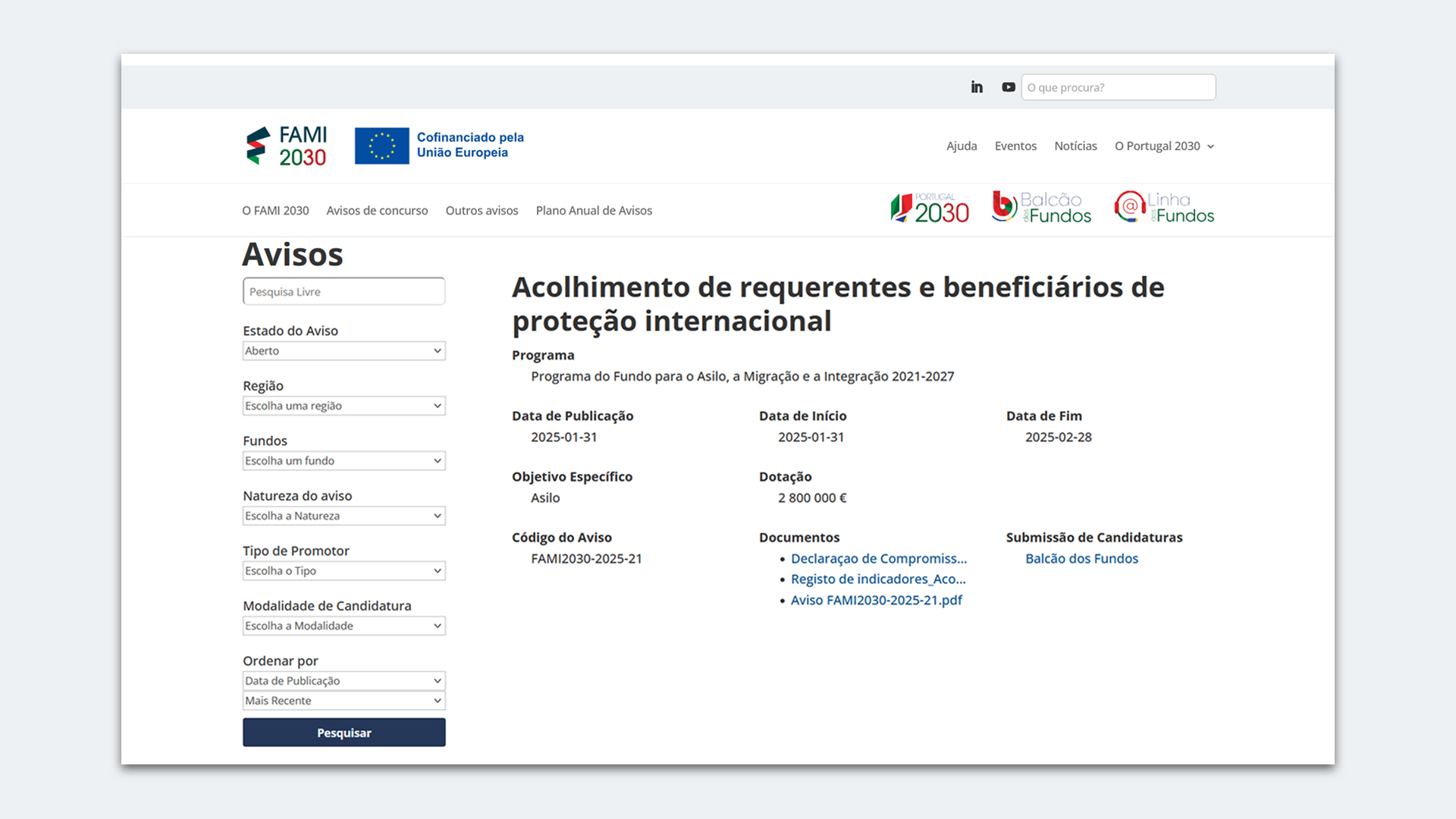This screenshot has width=1456, height=819.
Task: Click the FAMI 2030 logo
Action: (287, 146)
